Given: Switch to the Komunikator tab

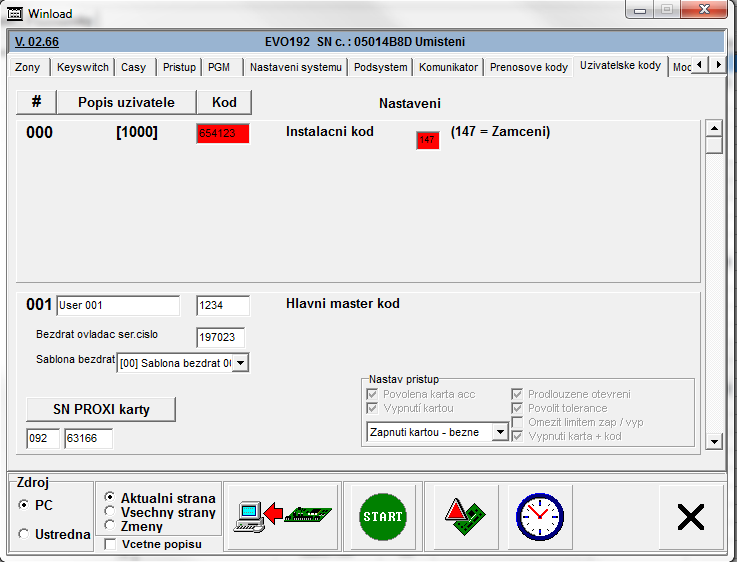Looking at the screenshot, I should pos(449,67).
